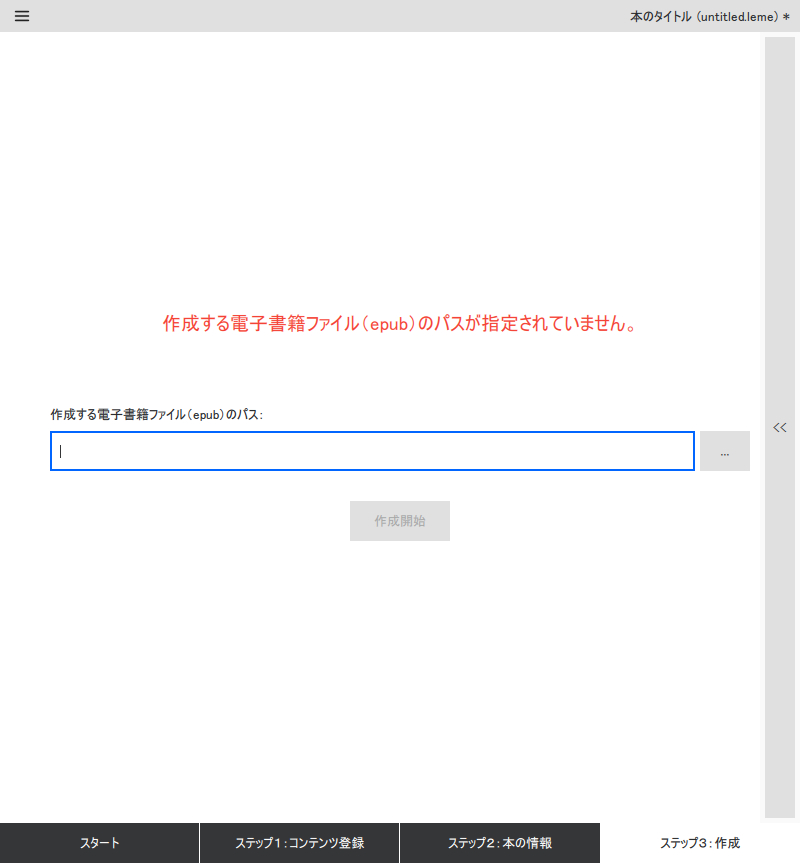The height and width of the screenshot is (863, 800).
Task: Click the 作成開始 button
Action: (400, 521)
